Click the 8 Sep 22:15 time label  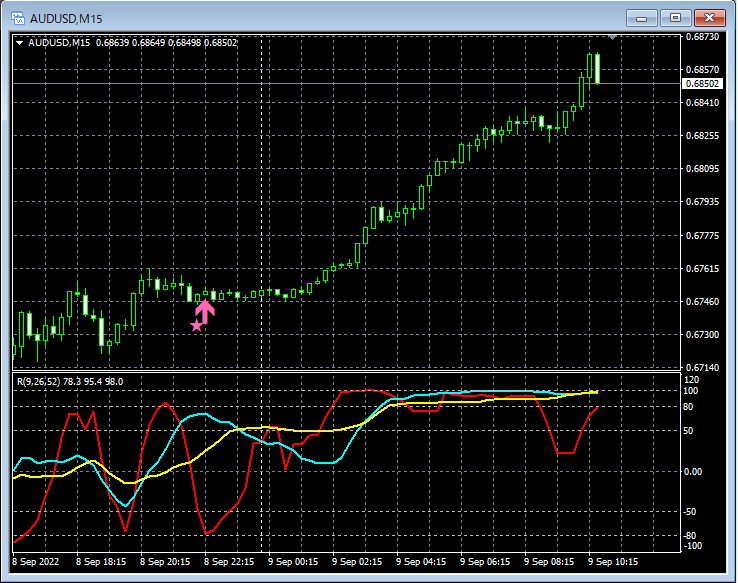[x=229, y=562]
